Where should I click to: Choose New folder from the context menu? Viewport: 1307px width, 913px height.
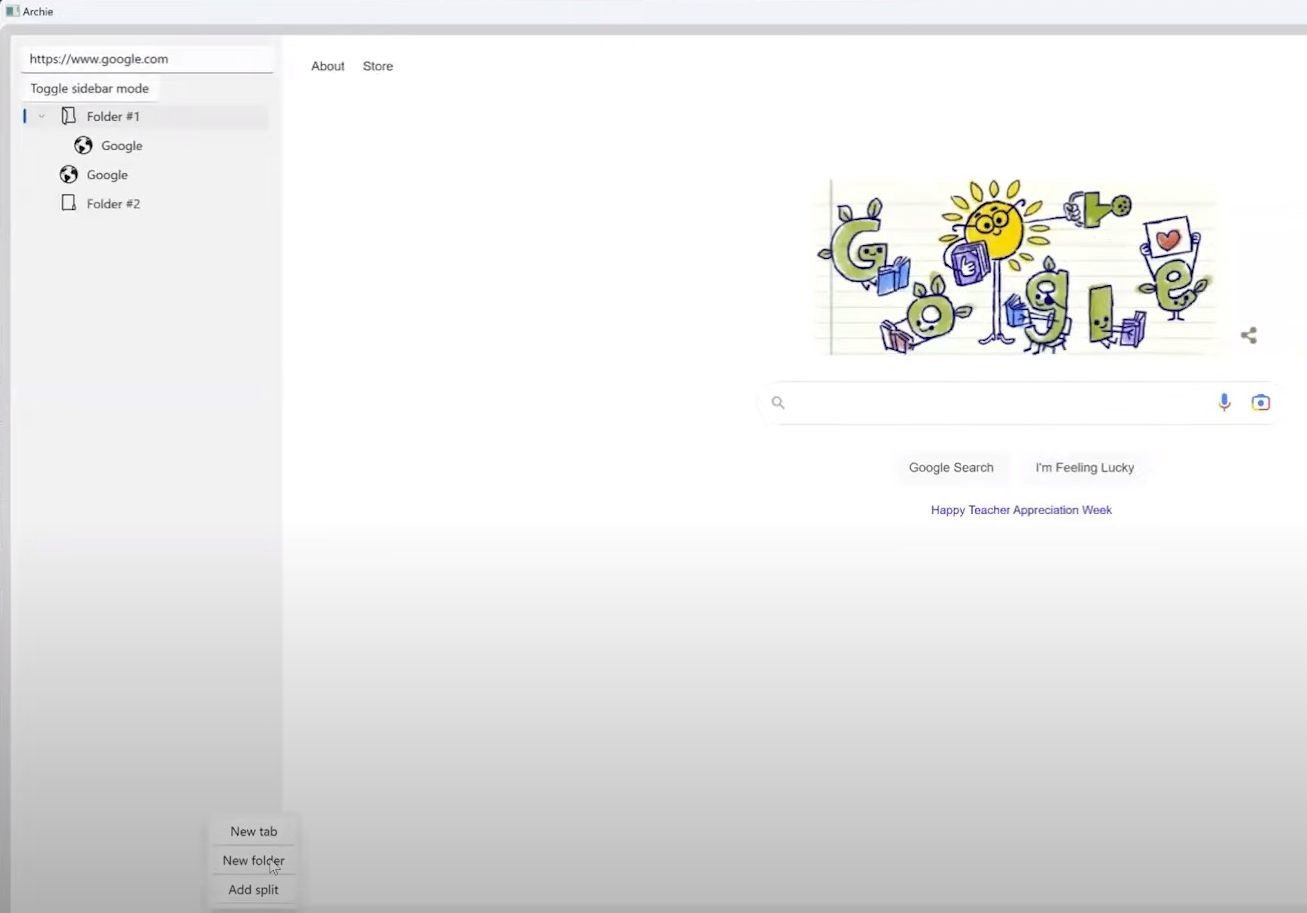(x=253, y=860)
